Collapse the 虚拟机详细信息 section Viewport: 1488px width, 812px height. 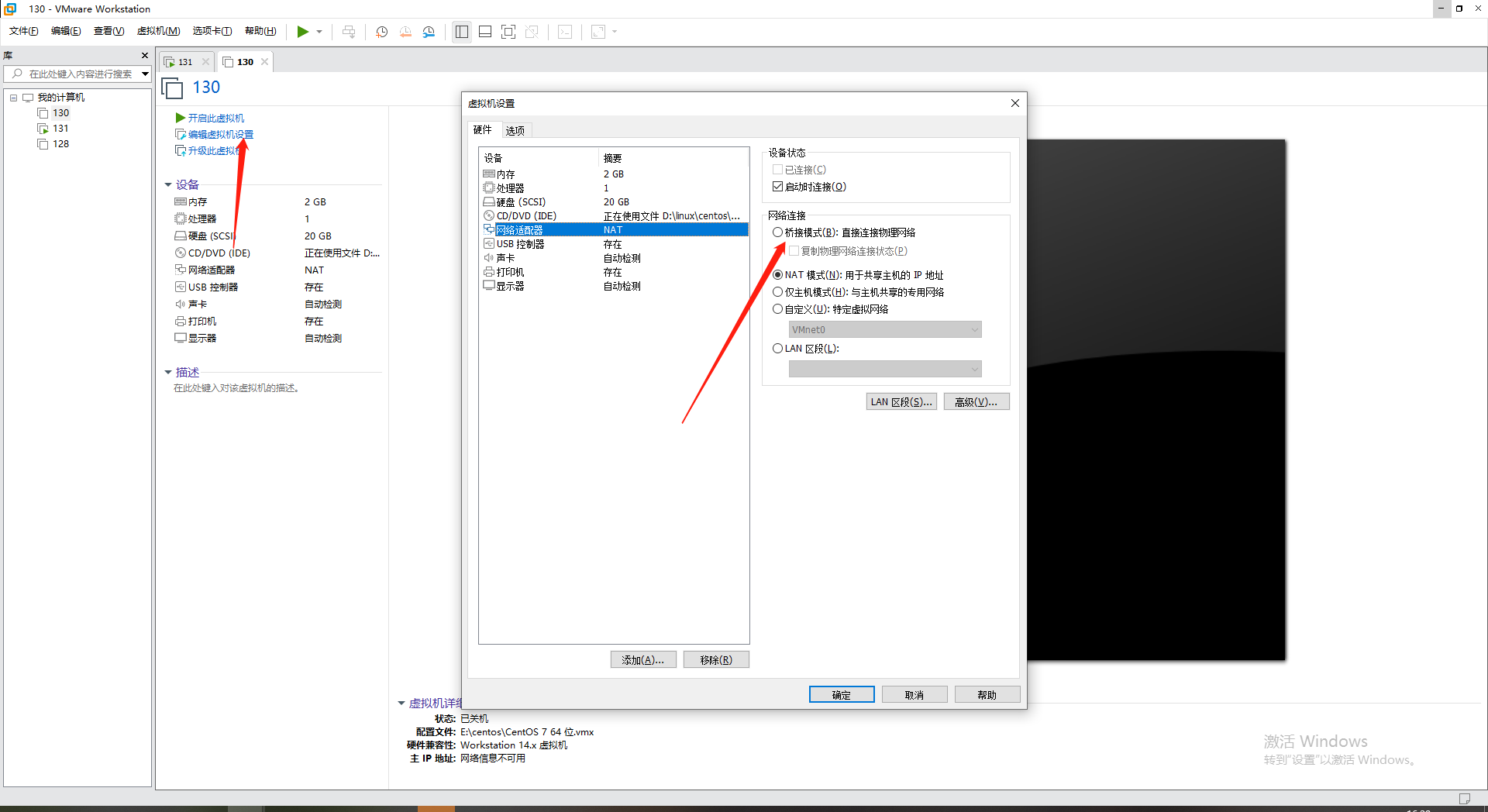(401, 703)
